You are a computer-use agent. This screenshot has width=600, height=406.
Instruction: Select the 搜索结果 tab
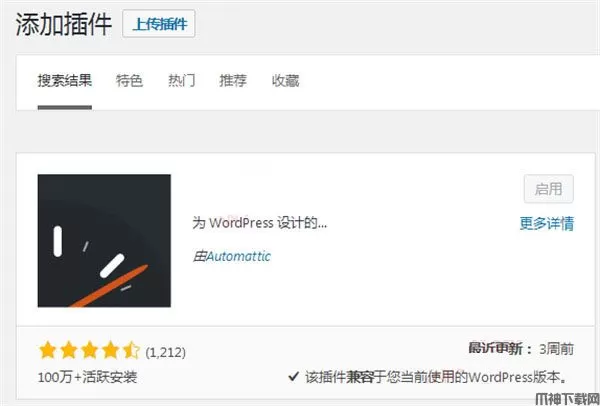(x=65, y=81)
